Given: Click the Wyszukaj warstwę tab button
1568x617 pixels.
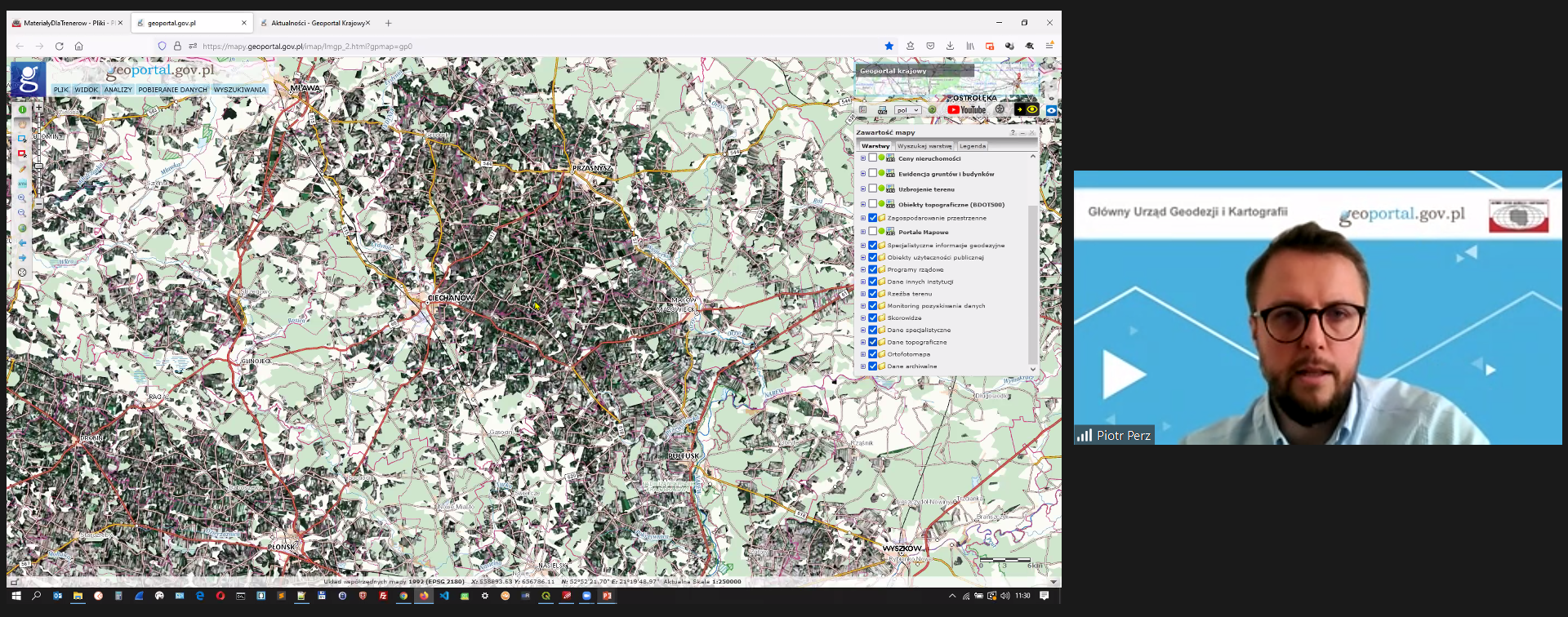Looking at the screenshot, I should 924,146.
